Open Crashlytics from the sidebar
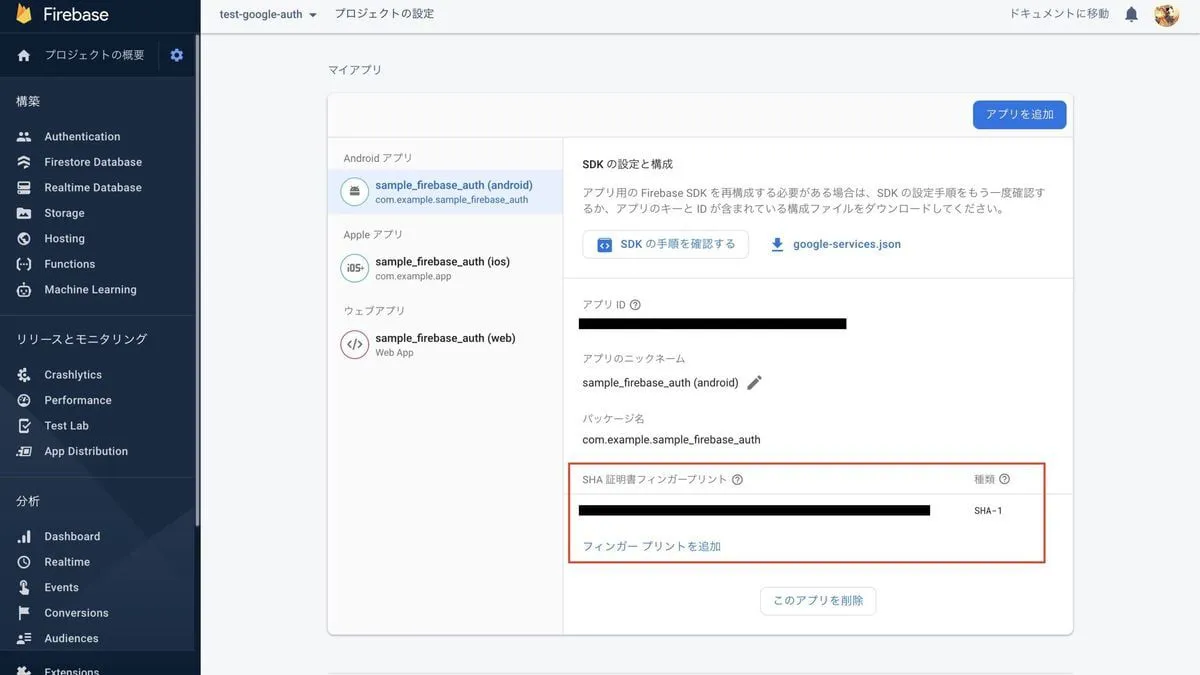The width and height of the screenshot is (1200, 675). coord(73,375)
